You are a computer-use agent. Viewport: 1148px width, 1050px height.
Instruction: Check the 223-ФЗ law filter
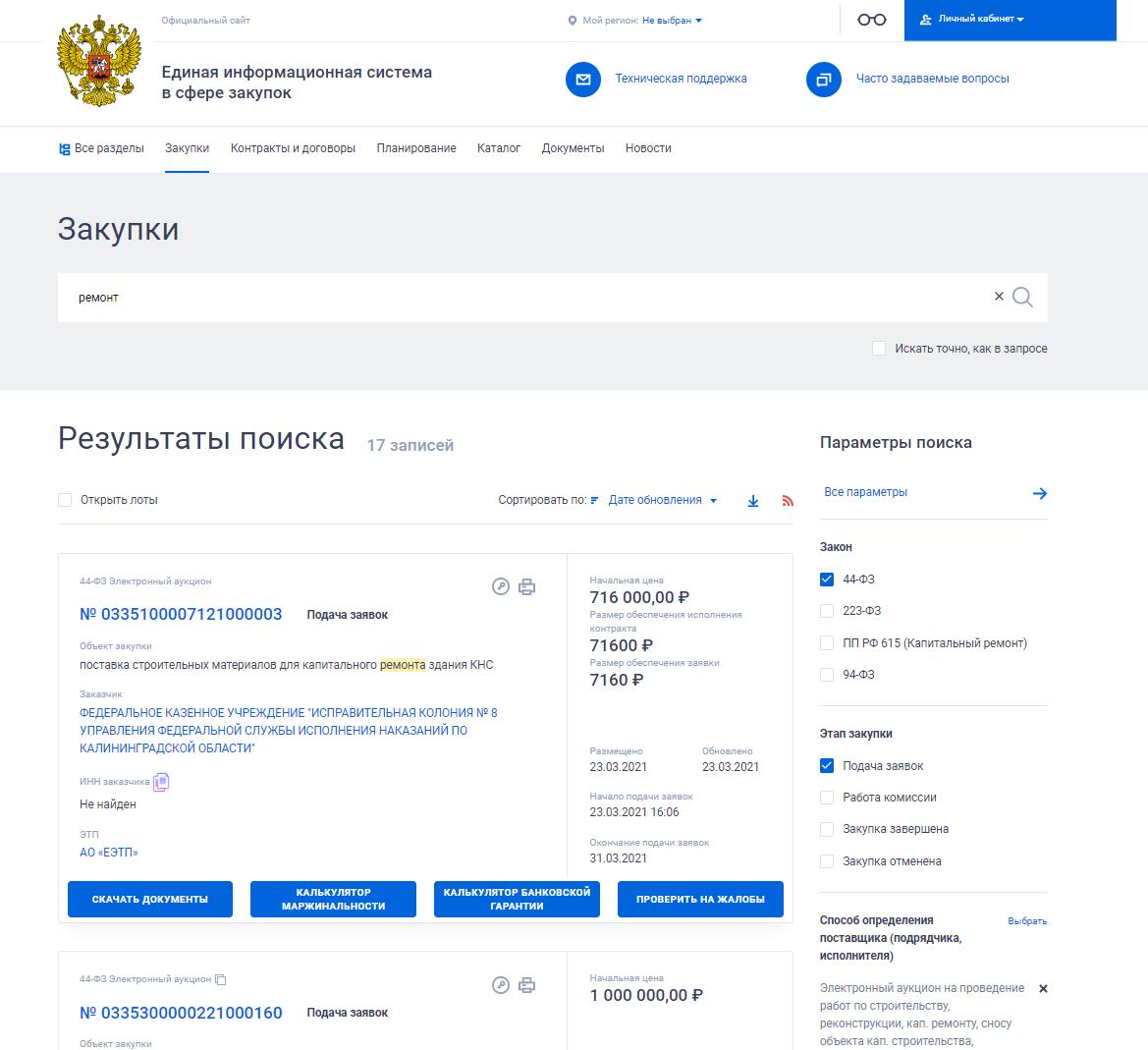click(x=827, y=611)
